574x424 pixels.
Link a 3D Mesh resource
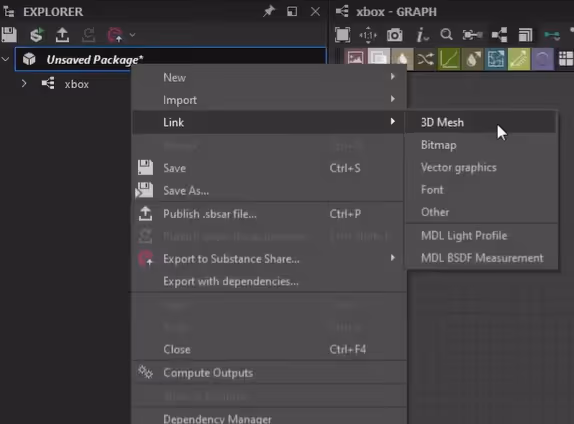tap(481, 122)
